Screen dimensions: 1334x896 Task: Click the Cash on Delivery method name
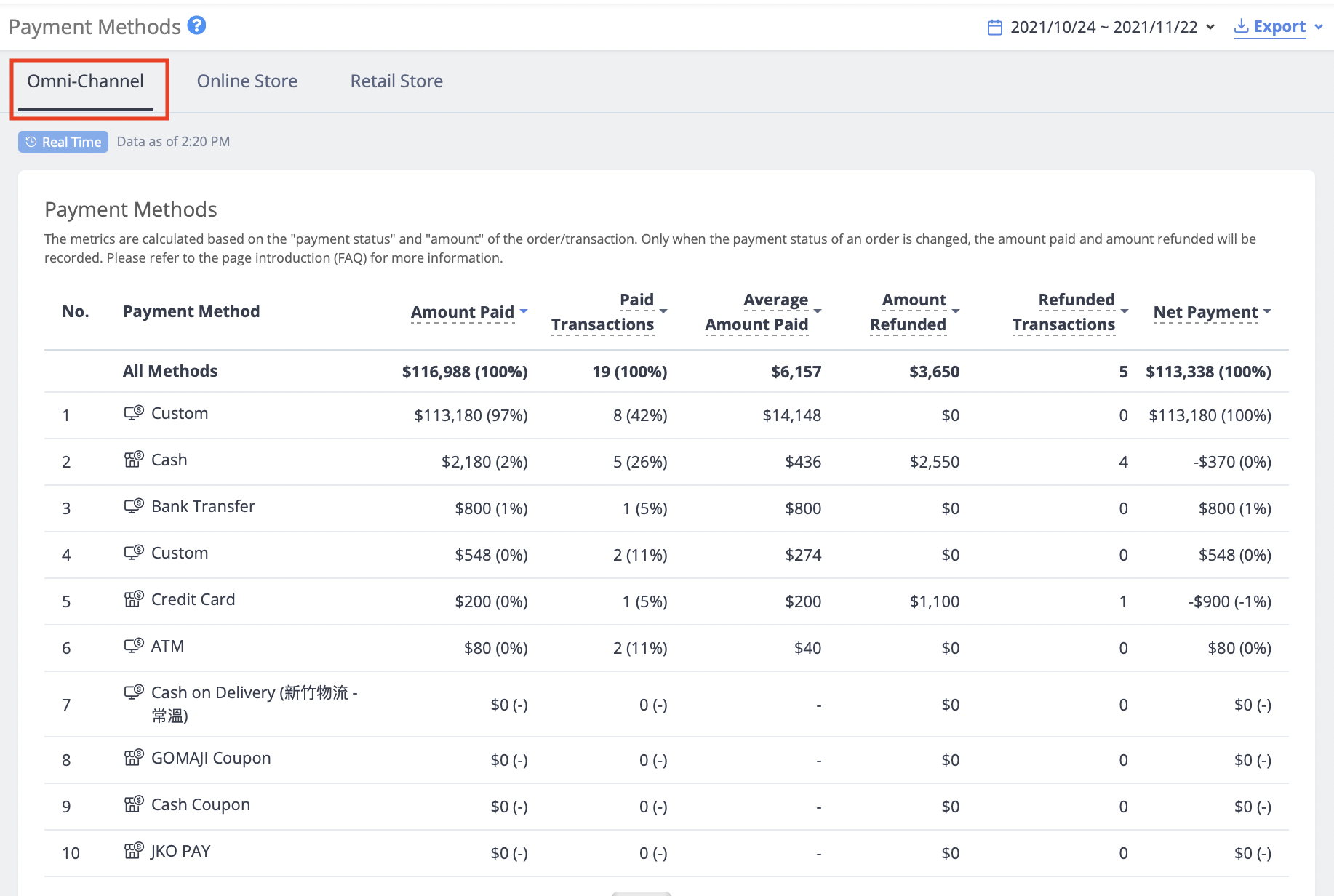coord(255,704)
